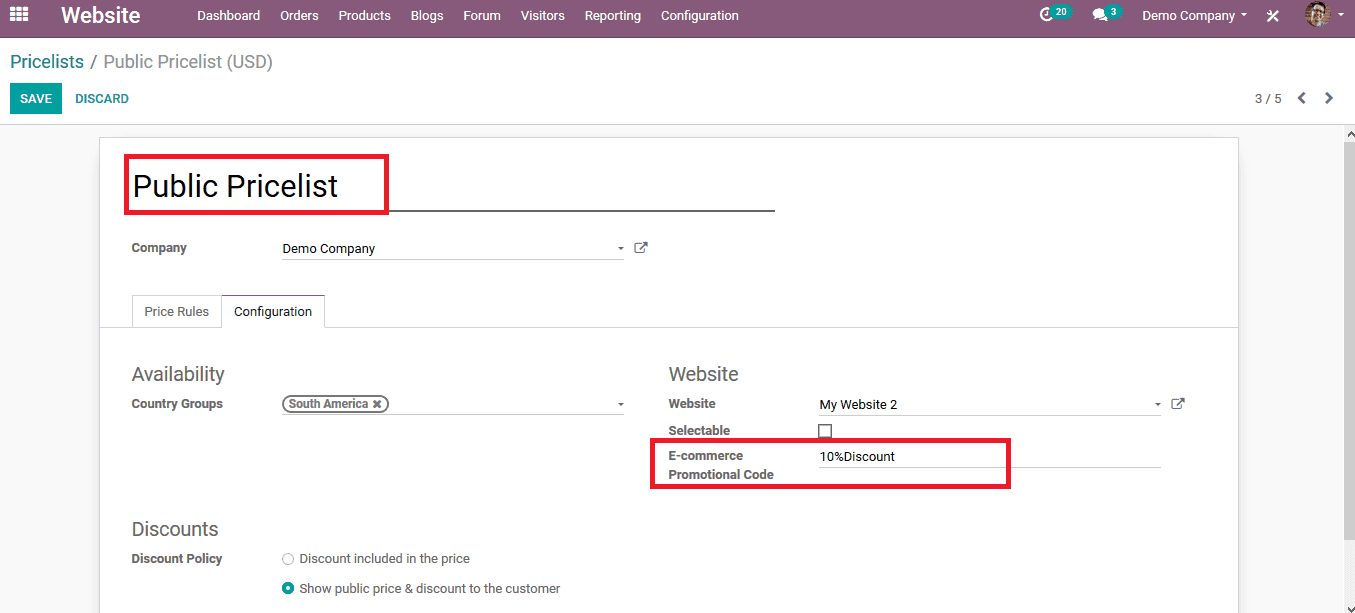The height and width of the screenshot is (613, 1355).
Task: Click the Discount Policy label
Action: tap(177, 559)
